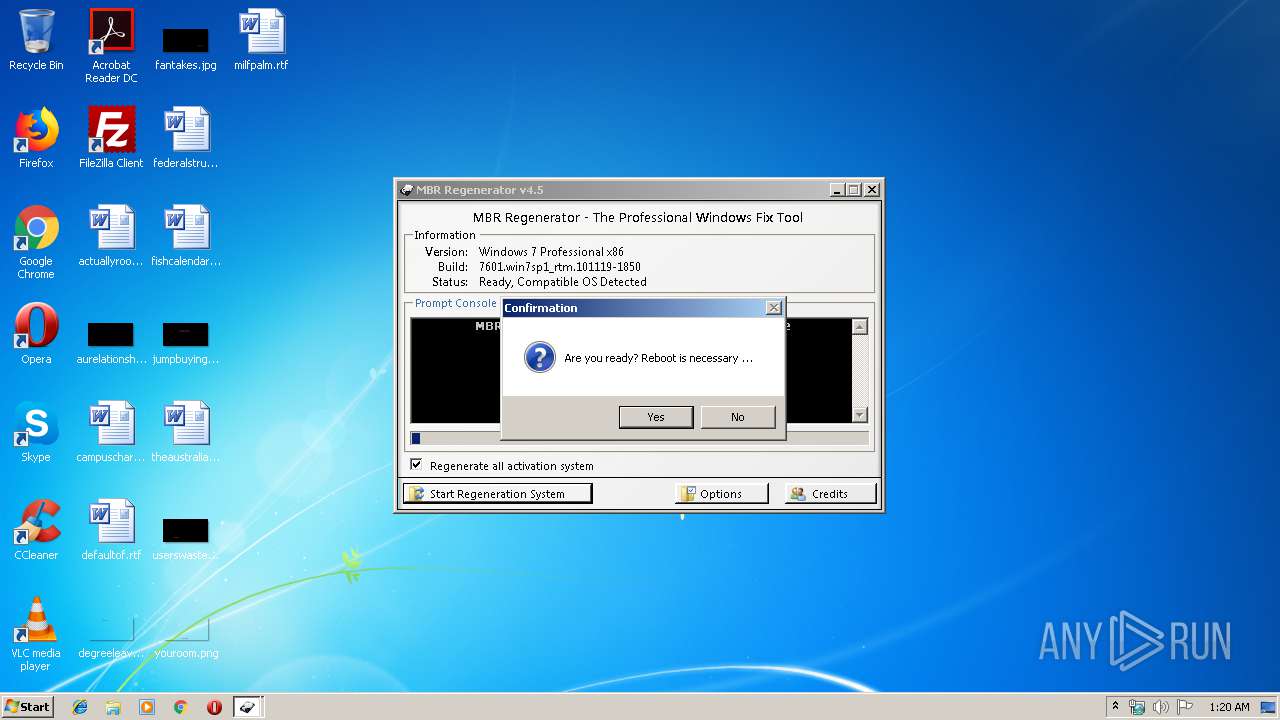
Task: Decline with the No button
Action: [x=738, y=417]
